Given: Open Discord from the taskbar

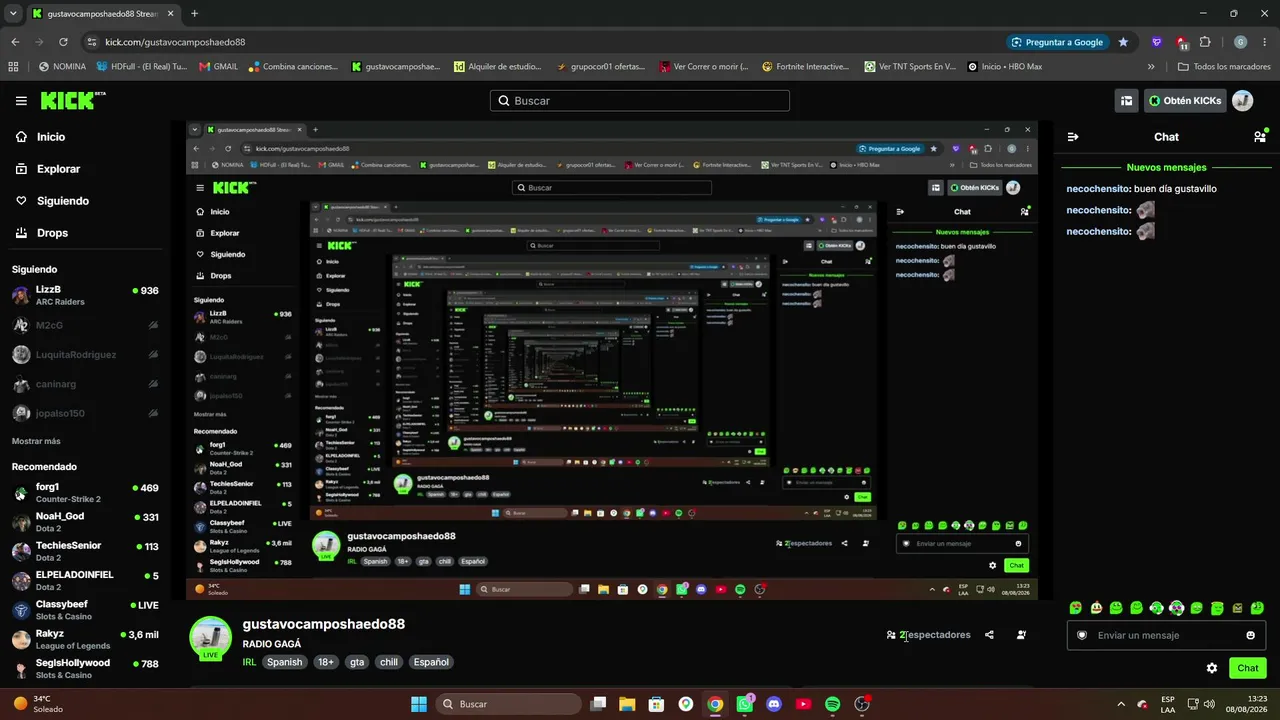Looking at the screenshot, I should pyautogui.click(x=773, y=704).
